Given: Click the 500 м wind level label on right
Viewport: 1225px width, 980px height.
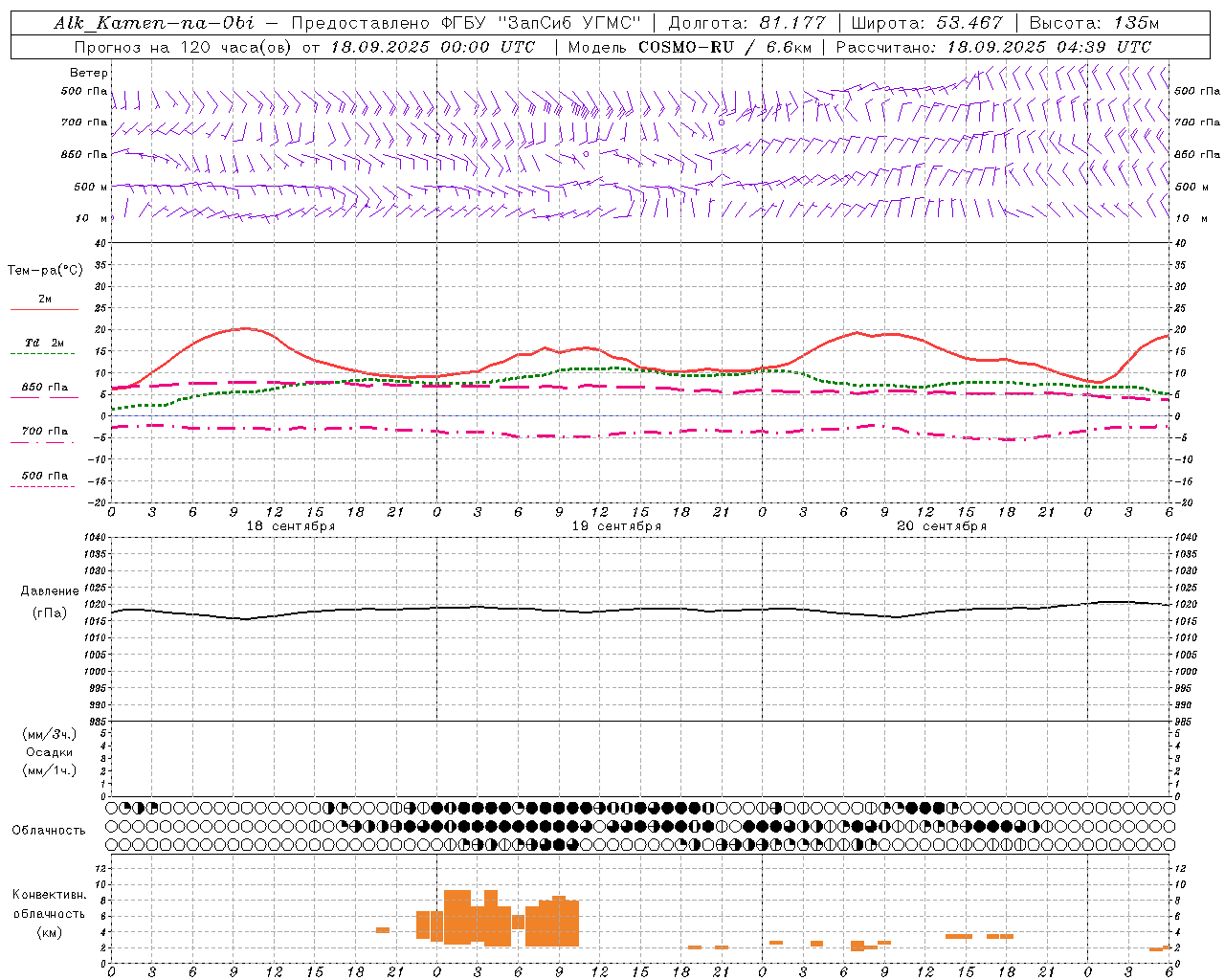Looking at the screenshot, I should (x=1192, y=187).
